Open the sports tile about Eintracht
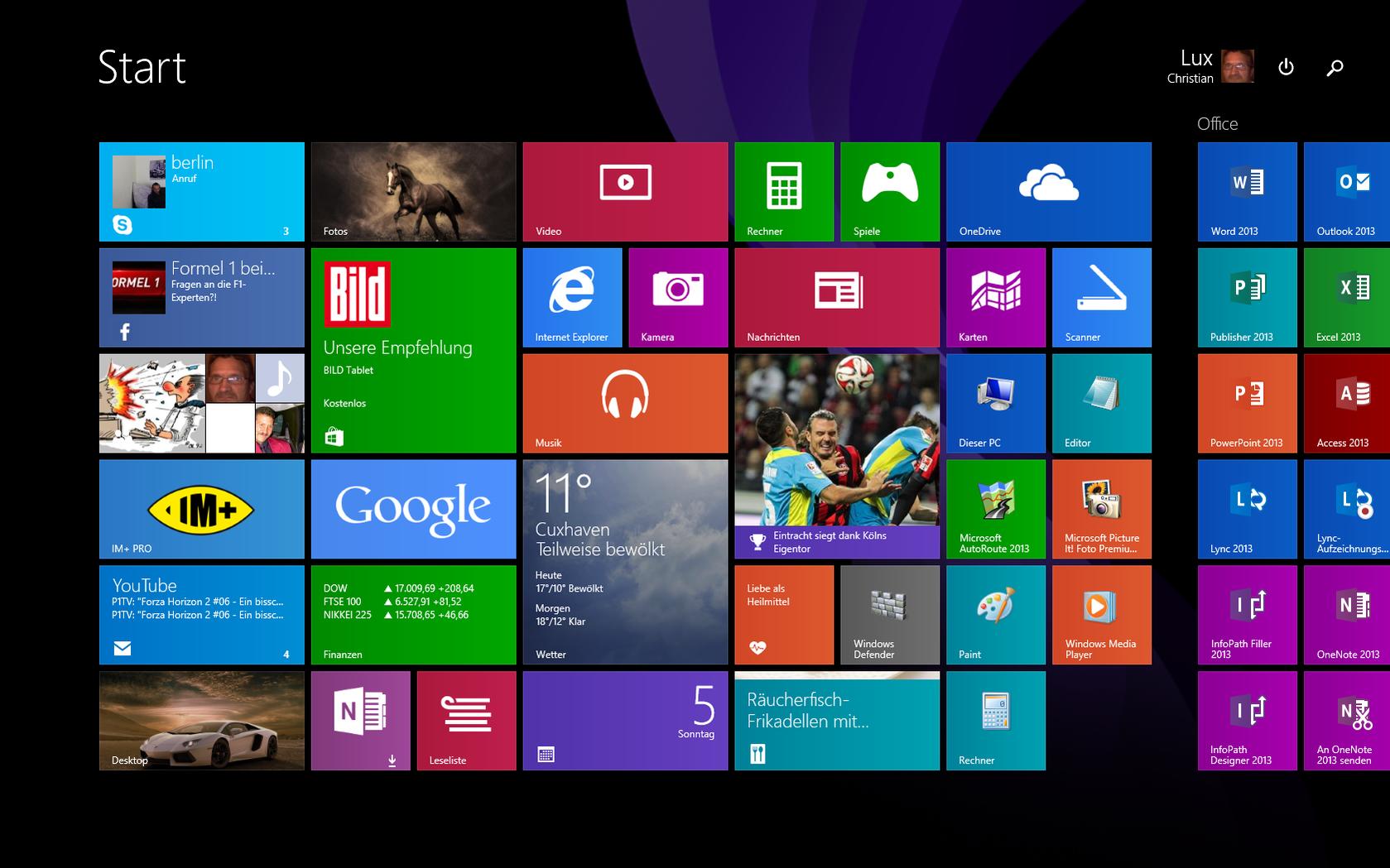1390x868 pixels. click(x=838, y=457)
